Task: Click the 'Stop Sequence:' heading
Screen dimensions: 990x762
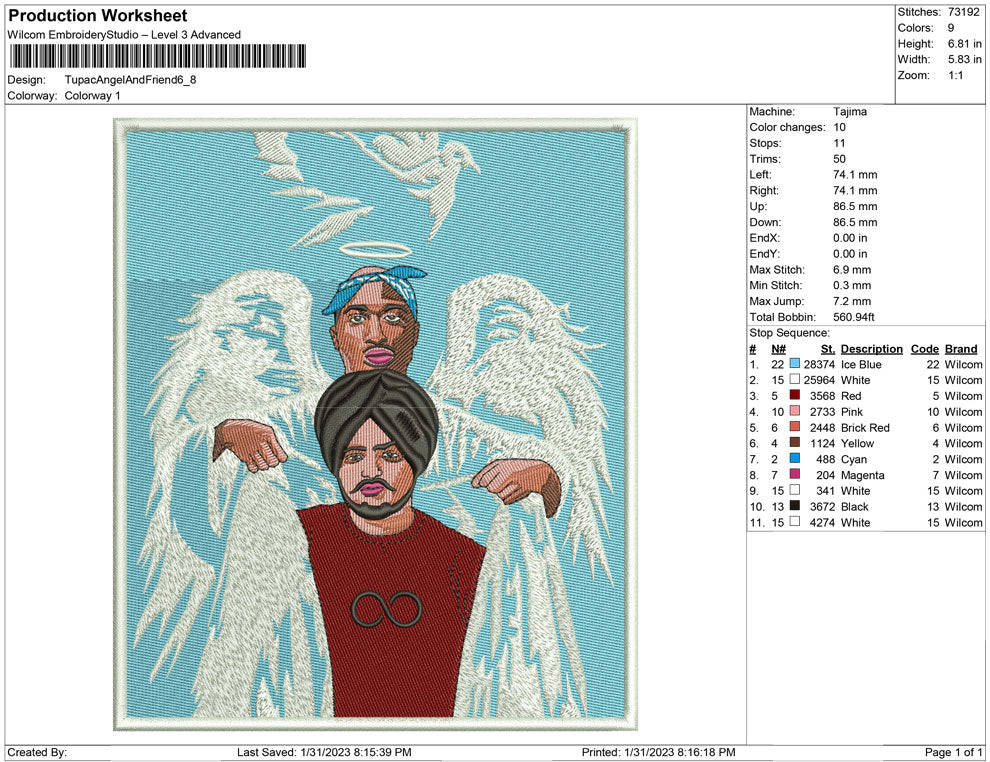Action: click(789, 333)
